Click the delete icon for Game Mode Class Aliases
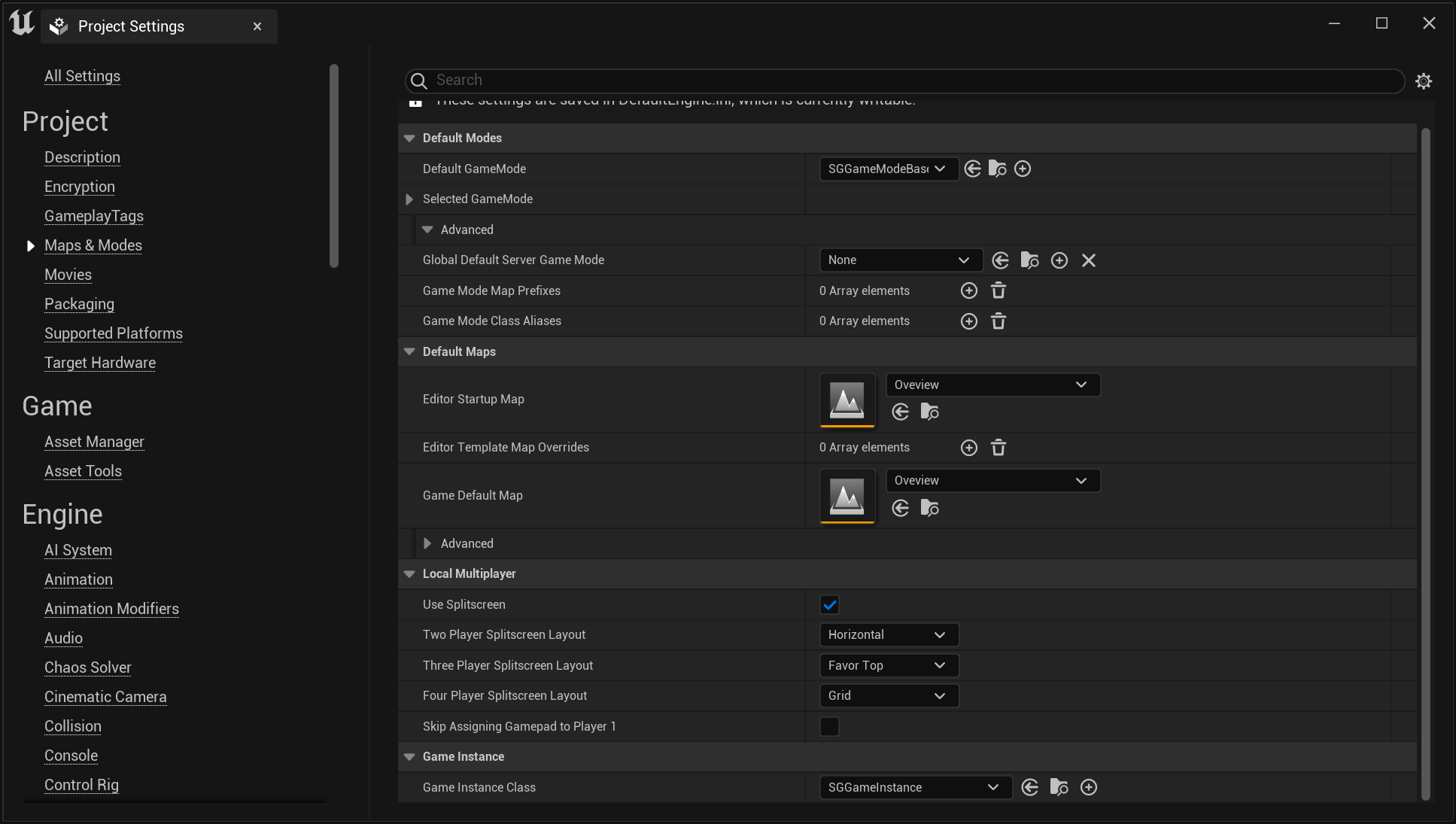 (x=999, y=321)
